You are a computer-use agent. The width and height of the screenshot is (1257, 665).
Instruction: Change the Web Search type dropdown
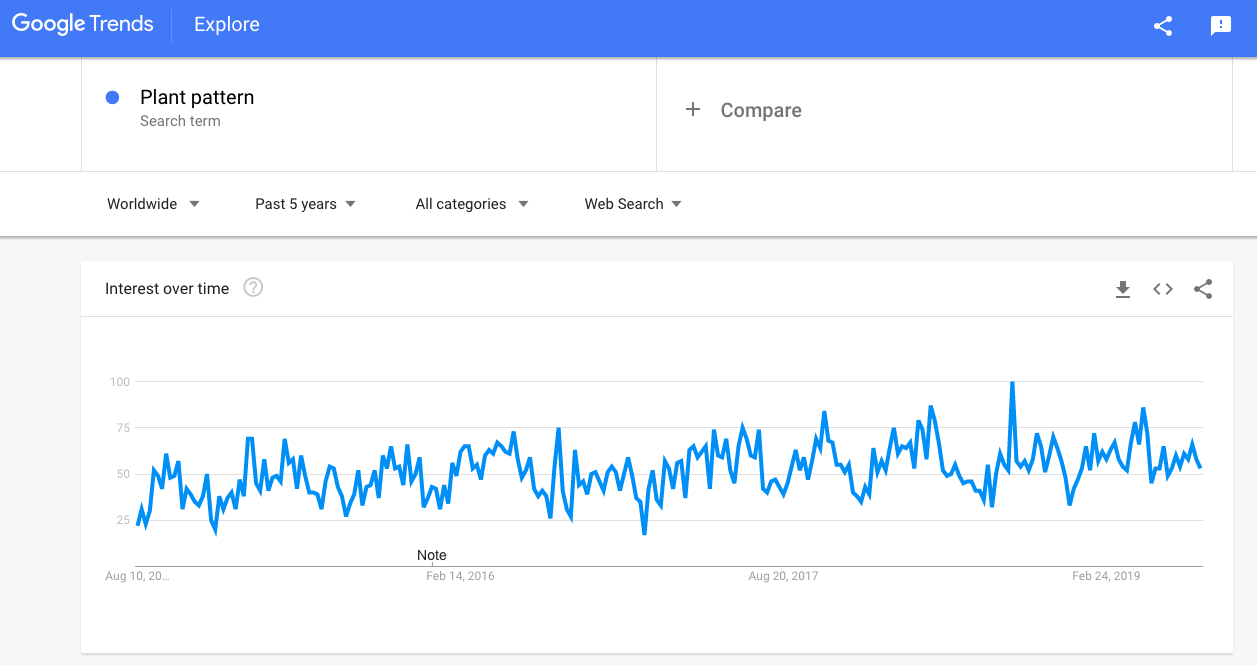[634, 204]
